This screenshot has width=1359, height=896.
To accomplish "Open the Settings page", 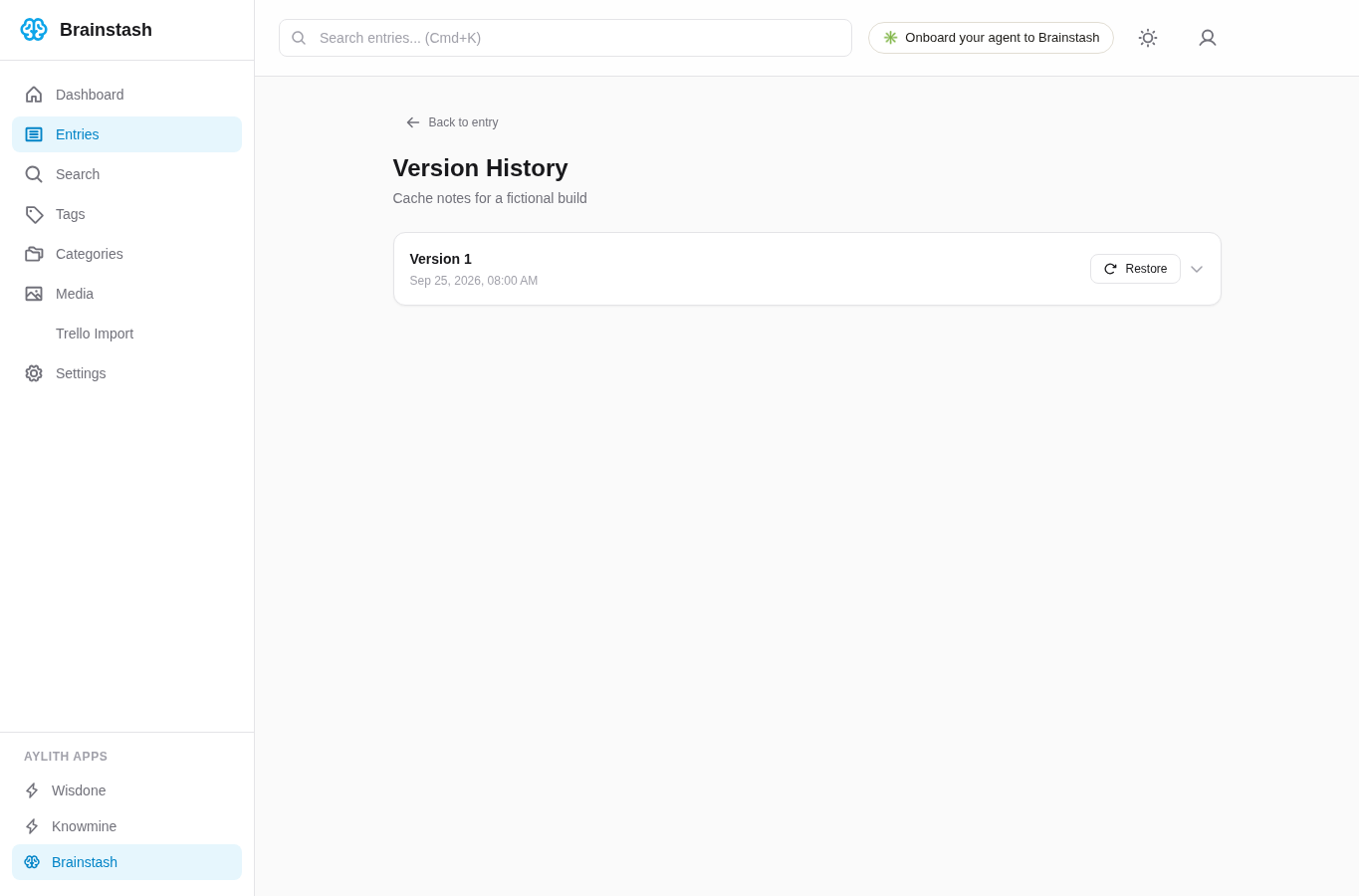I will 126,373.
